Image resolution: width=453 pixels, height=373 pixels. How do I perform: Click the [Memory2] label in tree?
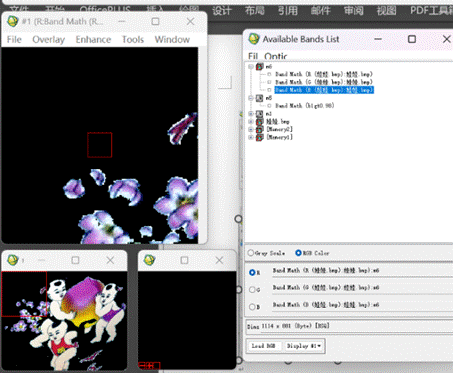coord(279,129)
